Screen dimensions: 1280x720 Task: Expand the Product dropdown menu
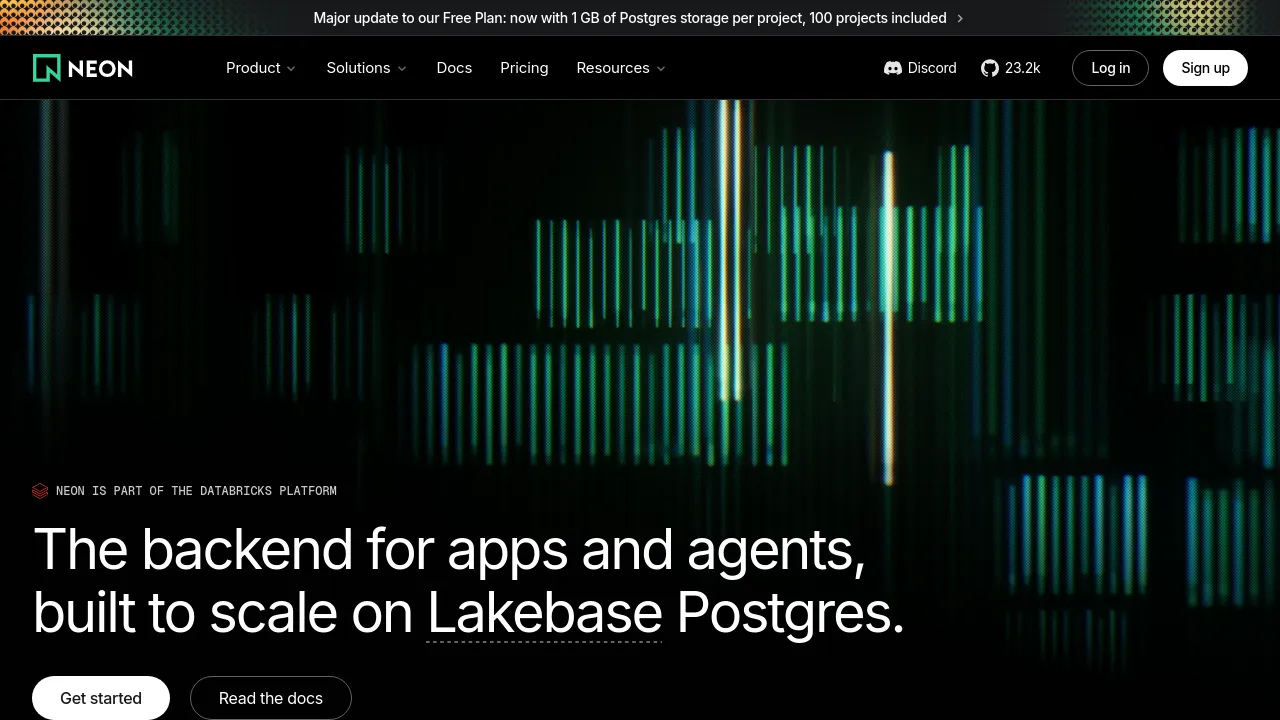(261, 68)
